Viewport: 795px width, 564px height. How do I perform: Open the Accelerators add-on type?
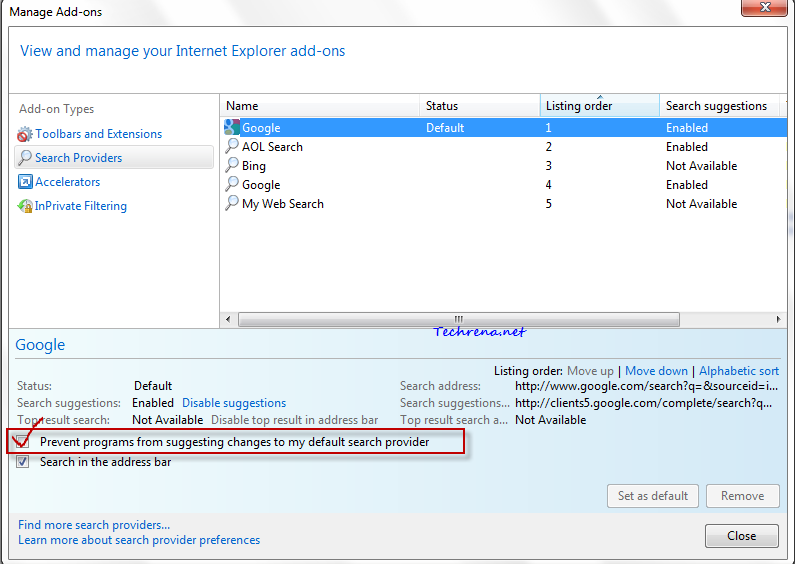pyautogui.click(x=67, y=182)
